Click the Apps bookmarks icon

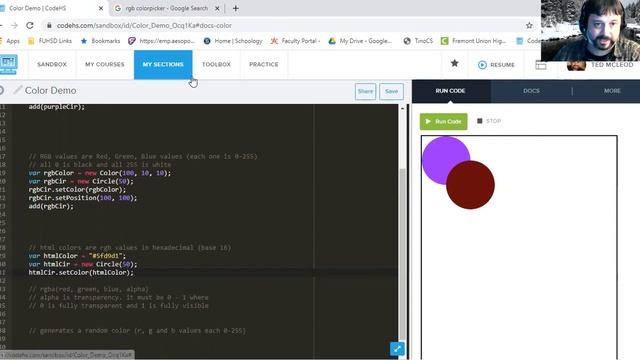(10, 41)
